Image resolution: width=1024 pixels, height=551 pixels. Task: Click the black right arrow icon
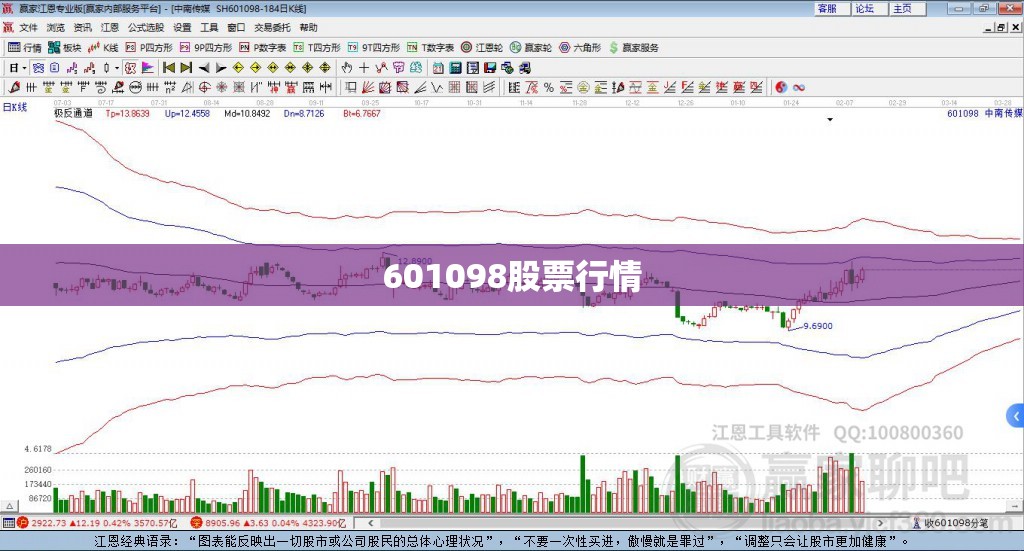click(x=221, y=68)
